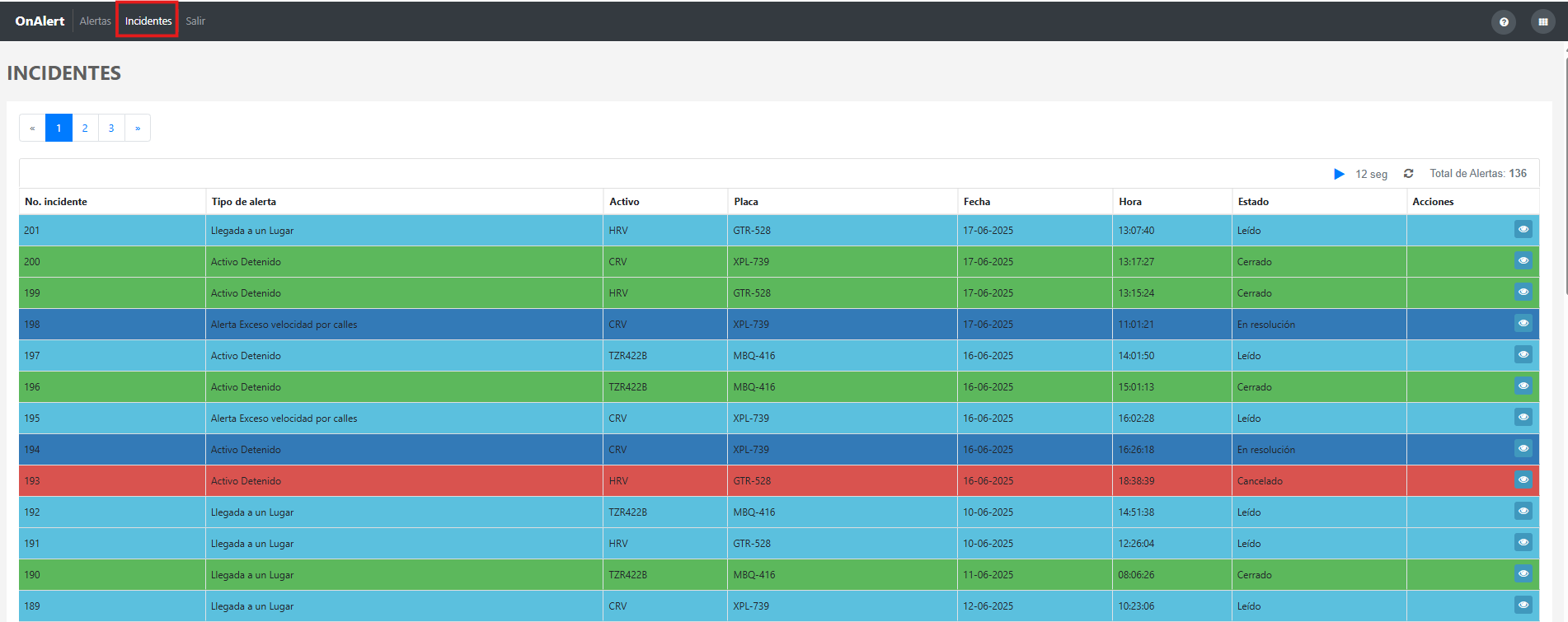Go to pagination page 2
The image size is (1568, 622).
pos(85,128)
